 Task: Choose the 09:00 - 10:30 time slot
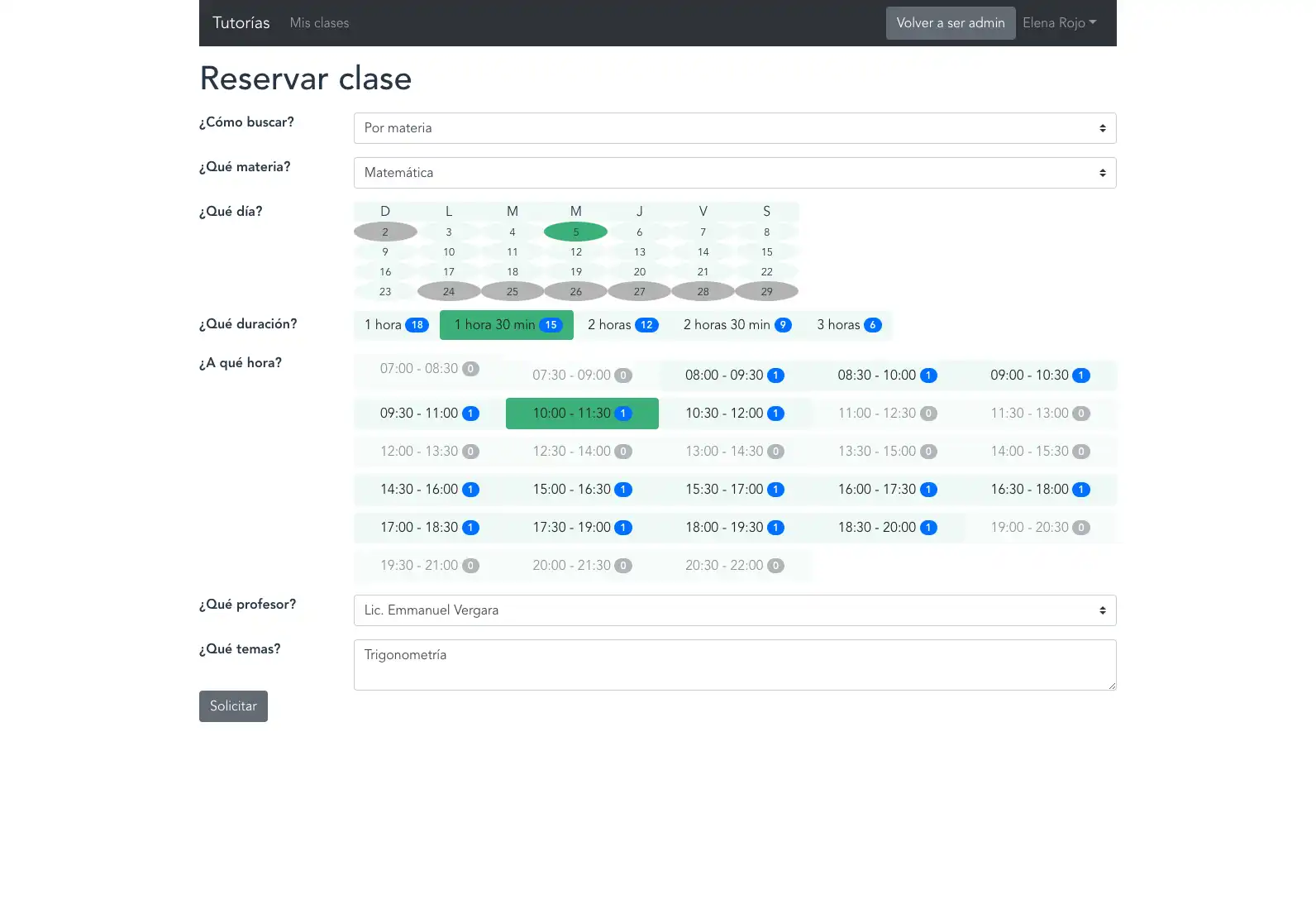click(x=1041, y=375)
